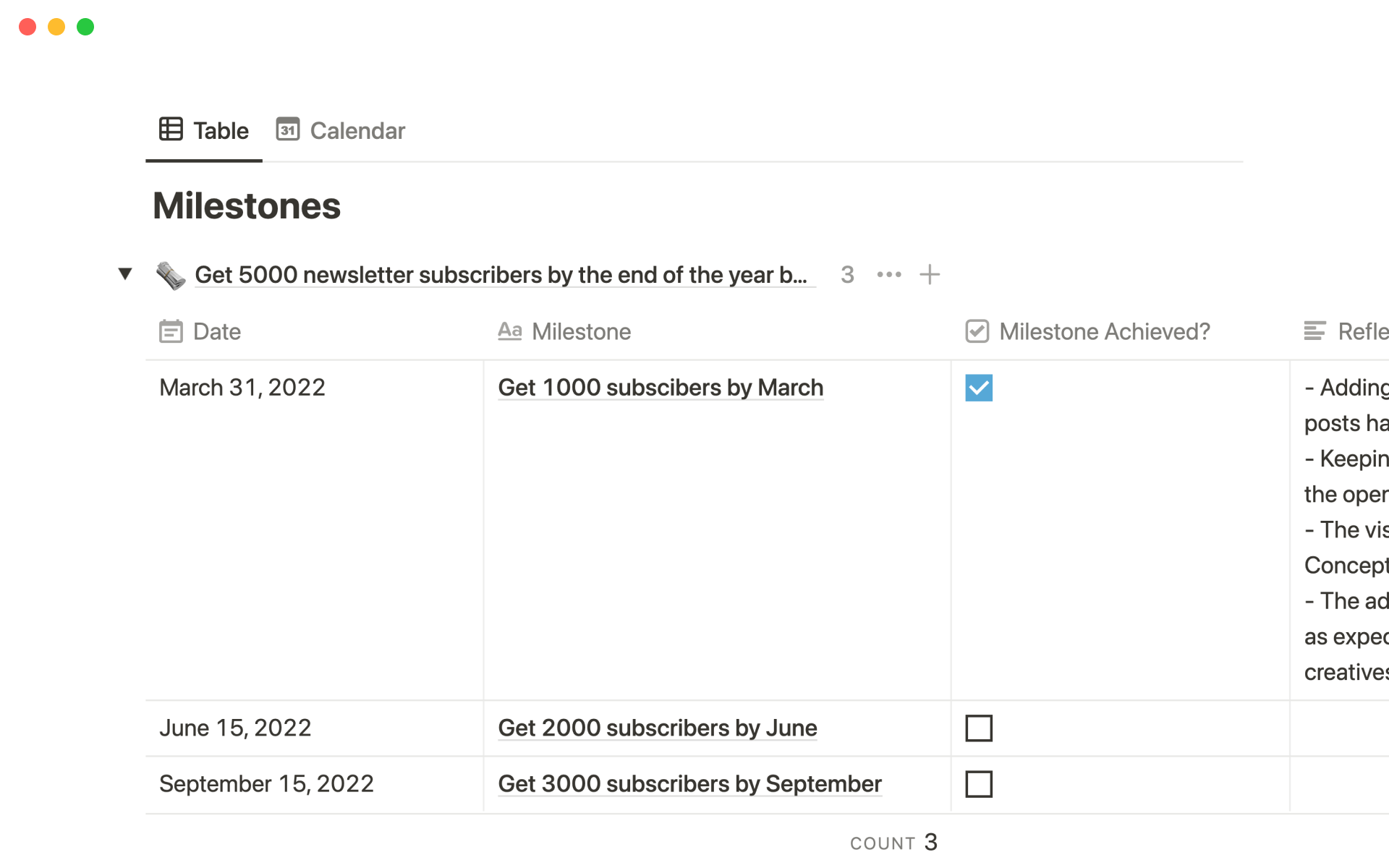The image size is (1389, 868).
Task: Click the Milestone column Aa icon
Action: pyautogui.click(x=509, y=331)
